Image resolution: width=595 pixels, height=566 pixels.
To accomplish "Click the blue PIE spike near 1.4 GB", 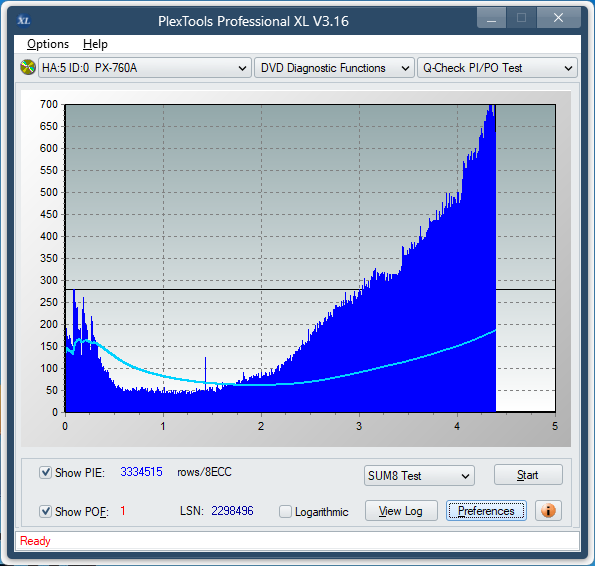I will [x=206, y=370].
